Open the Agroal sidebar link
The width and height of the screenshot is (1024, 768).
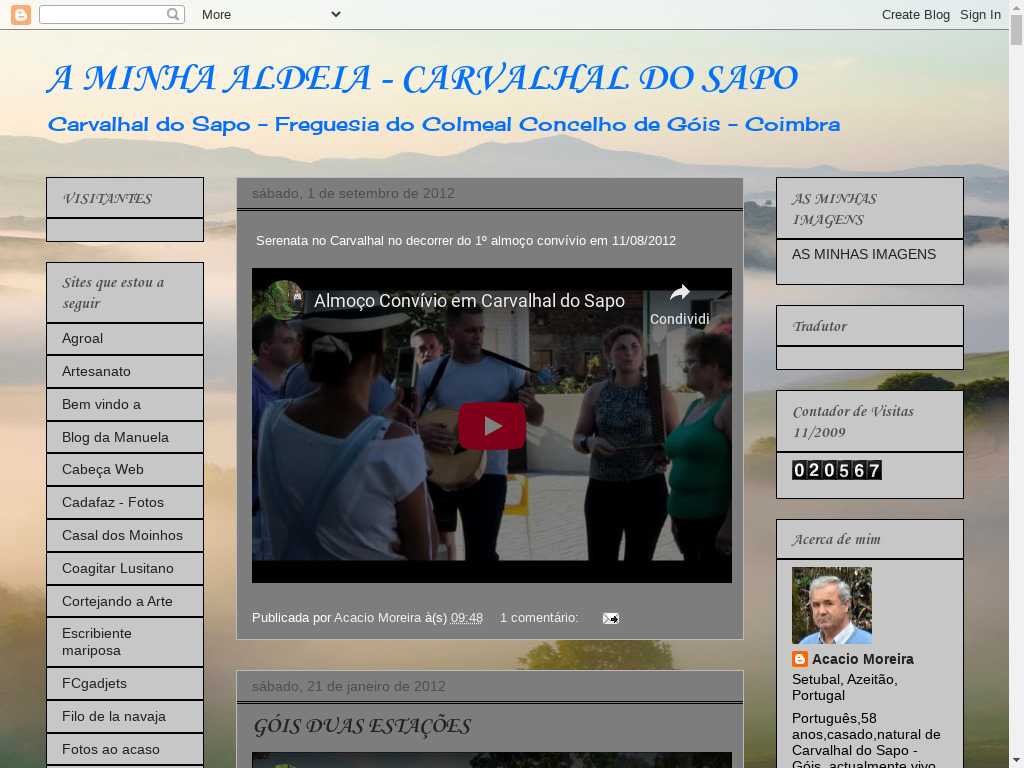(x=82, y=338)
